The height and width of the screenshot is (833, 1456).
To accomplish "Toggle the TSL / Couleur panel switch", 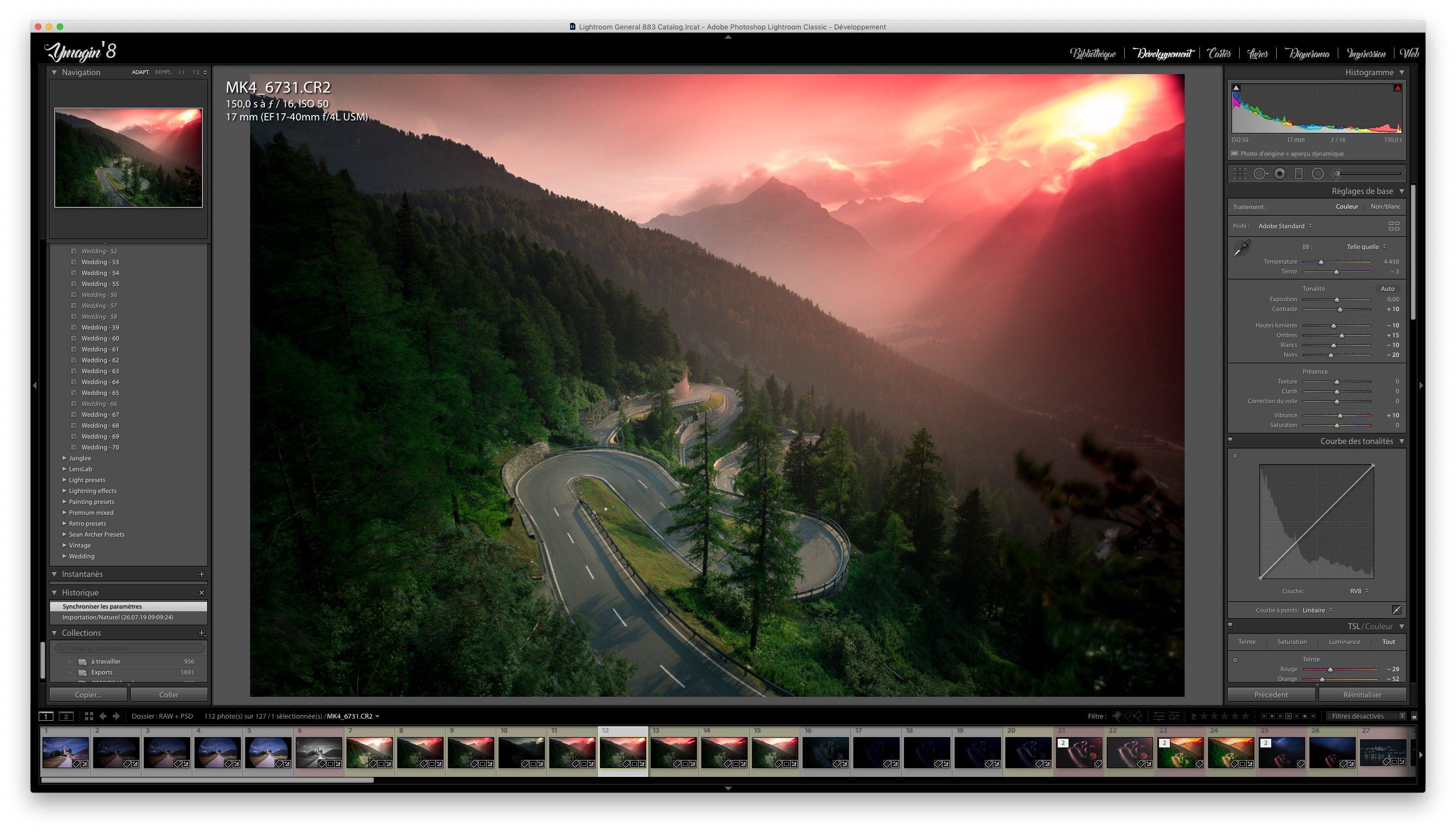I will point(1230,627).
